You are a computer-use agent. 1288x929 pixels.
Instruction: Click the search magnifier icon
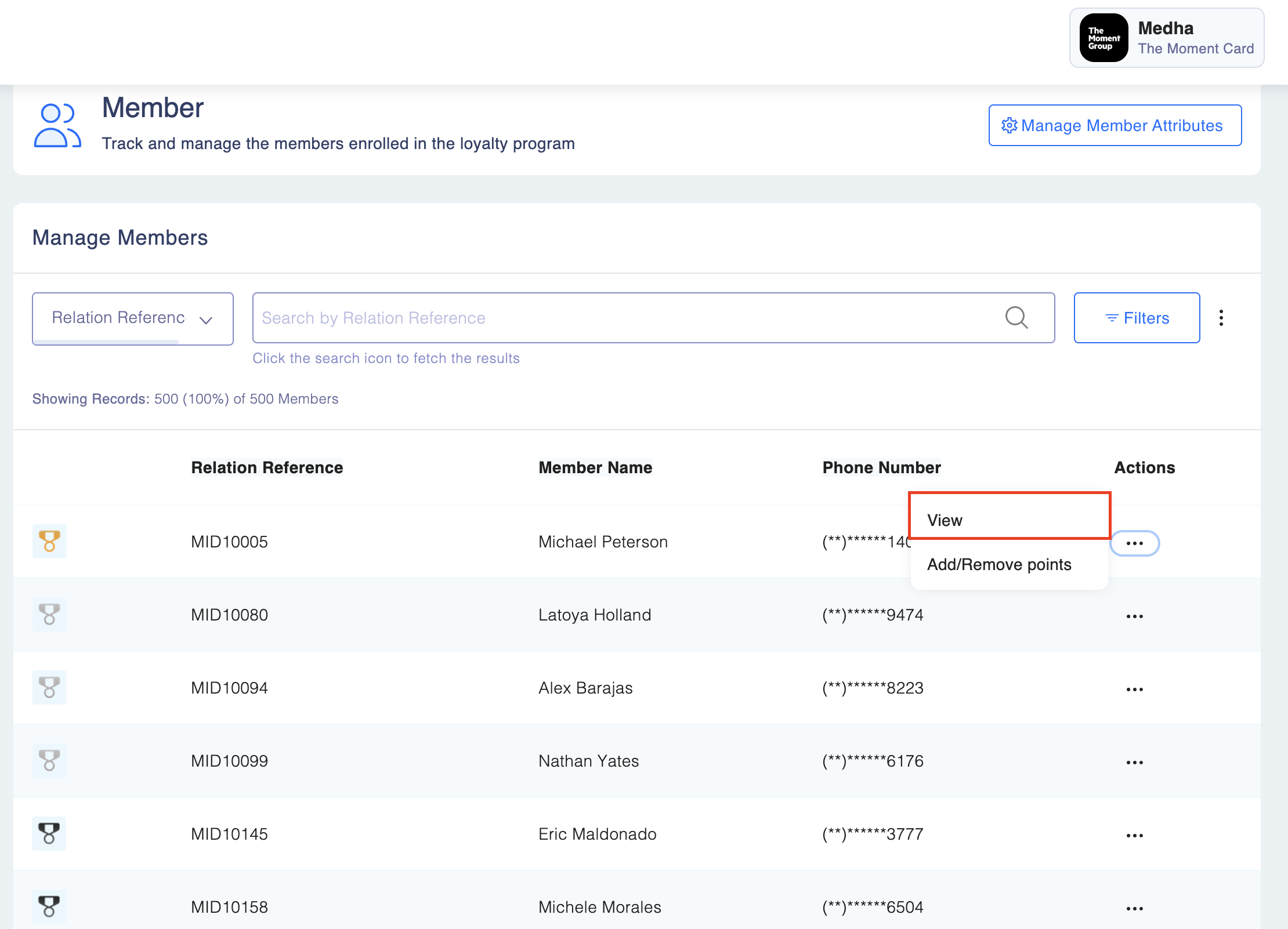pyautogui.click(x=1016, y=318)
